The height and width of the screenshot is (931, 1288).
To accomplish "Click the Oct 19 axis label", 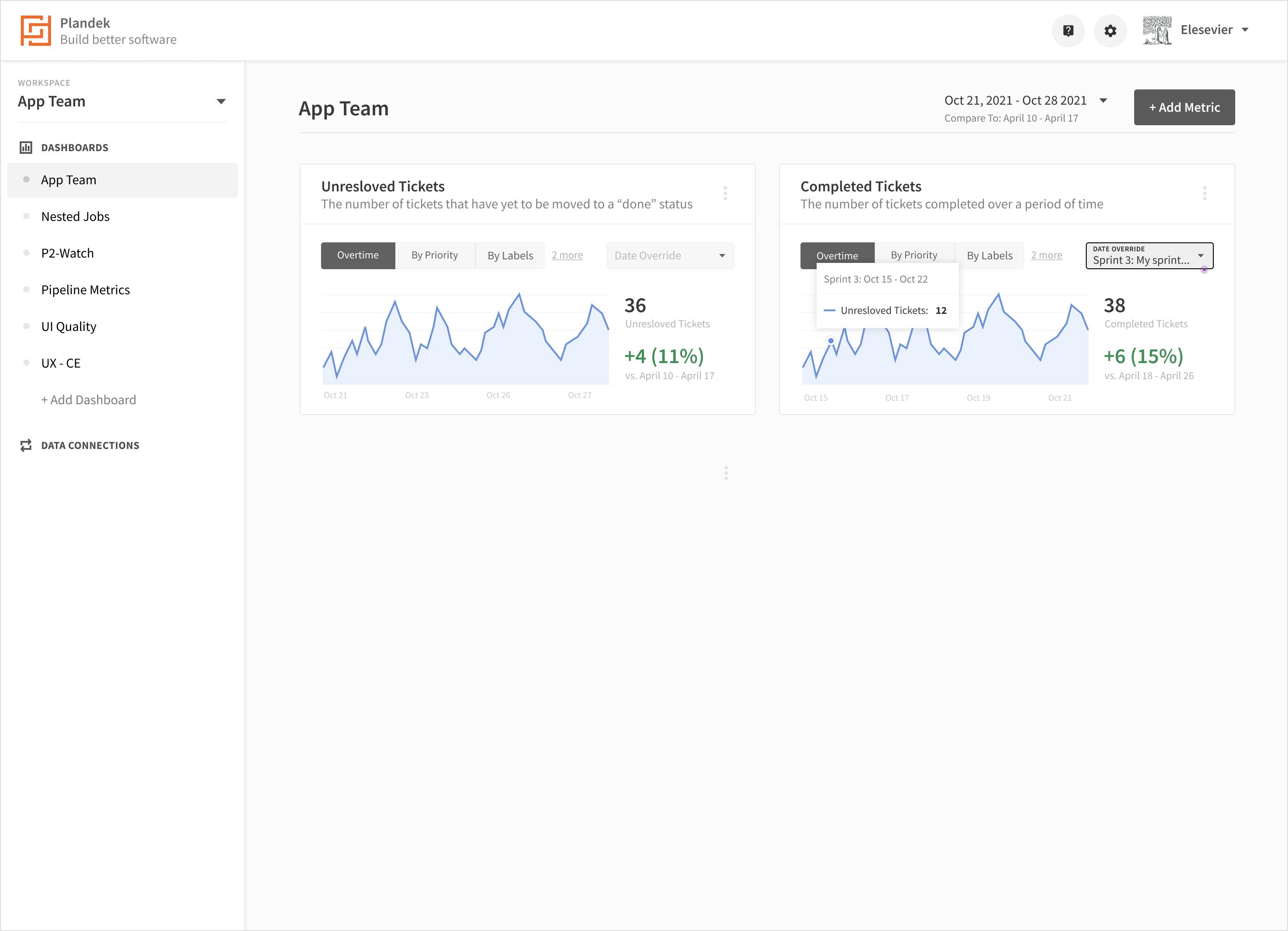I will click(x=979, y=398).
